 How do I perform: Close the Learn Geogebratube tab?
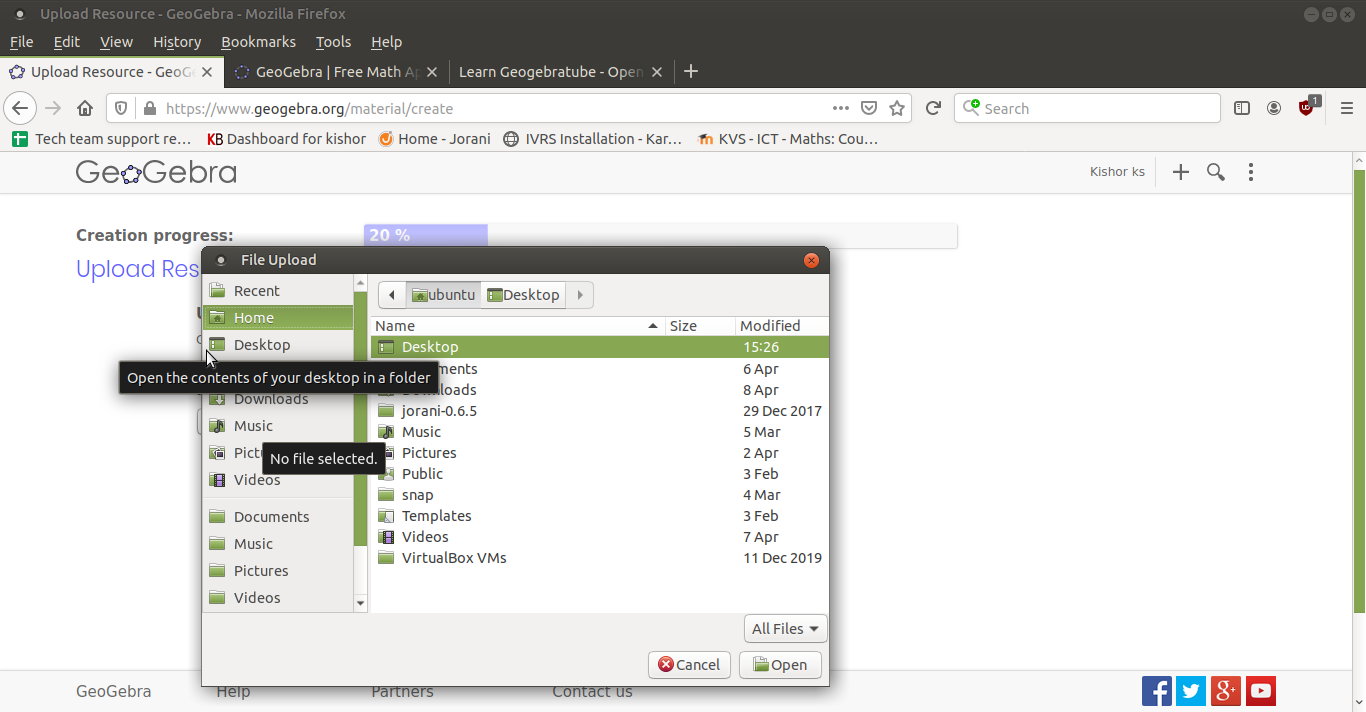[x=657, y=72]
